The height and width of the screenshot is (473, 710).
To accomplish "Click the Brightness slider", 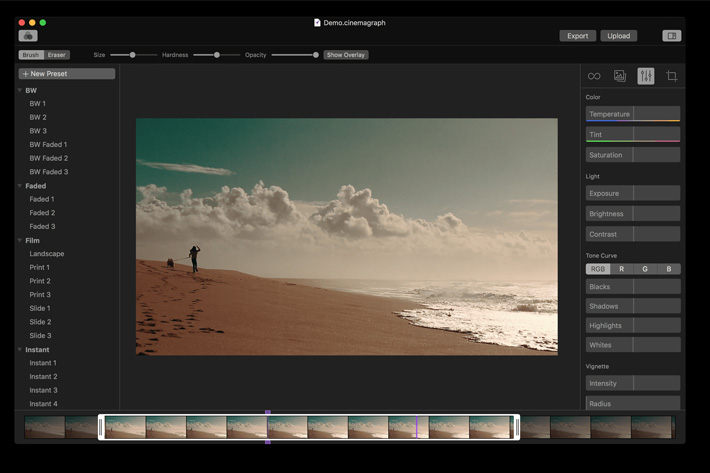I will point(633,214).
